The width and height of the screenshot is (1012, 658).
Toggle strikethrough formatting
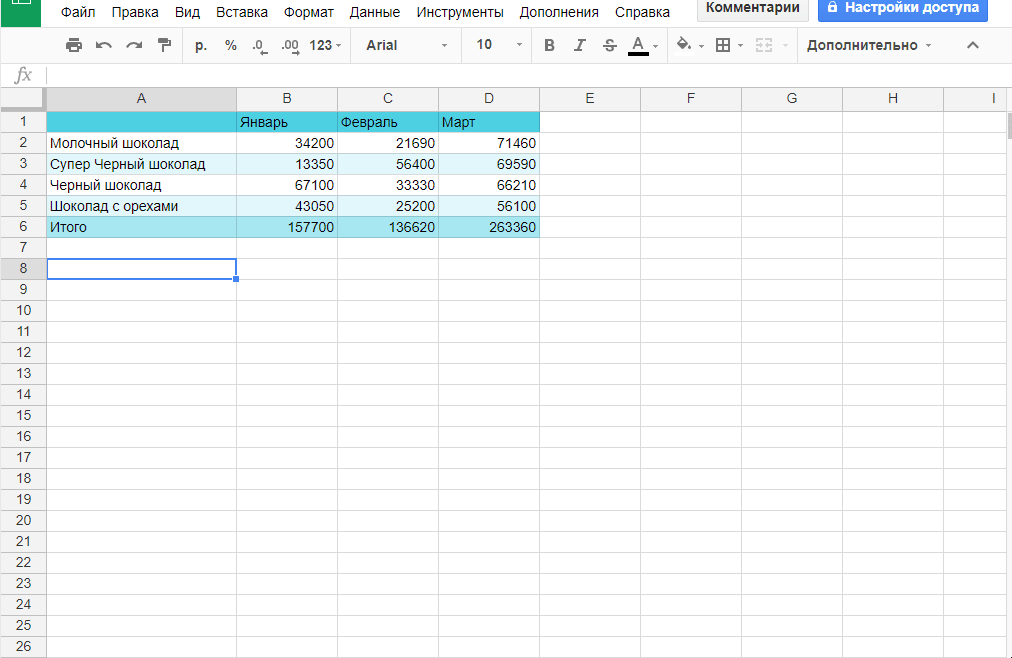(609, 45)
